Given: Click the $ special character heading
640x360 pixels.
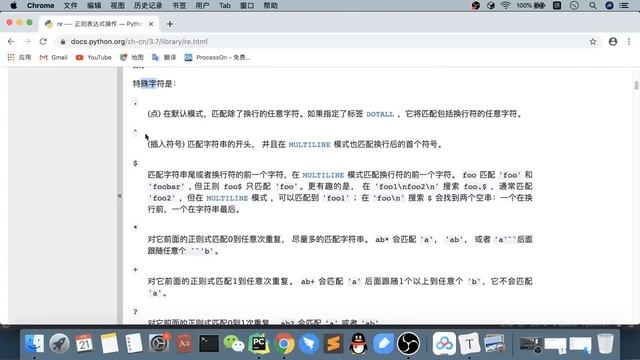Looking at the screenshot, I should tap(136, 163).
